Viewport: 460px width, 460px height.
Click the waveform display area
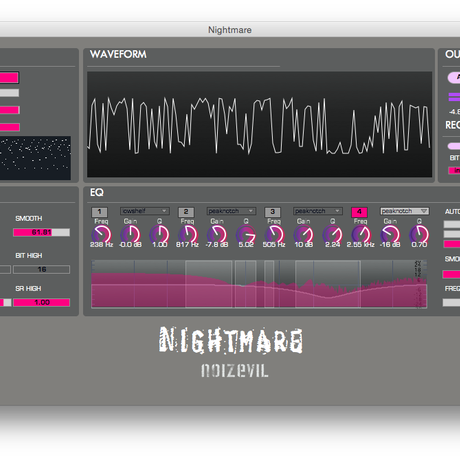[x=260, y=124]
